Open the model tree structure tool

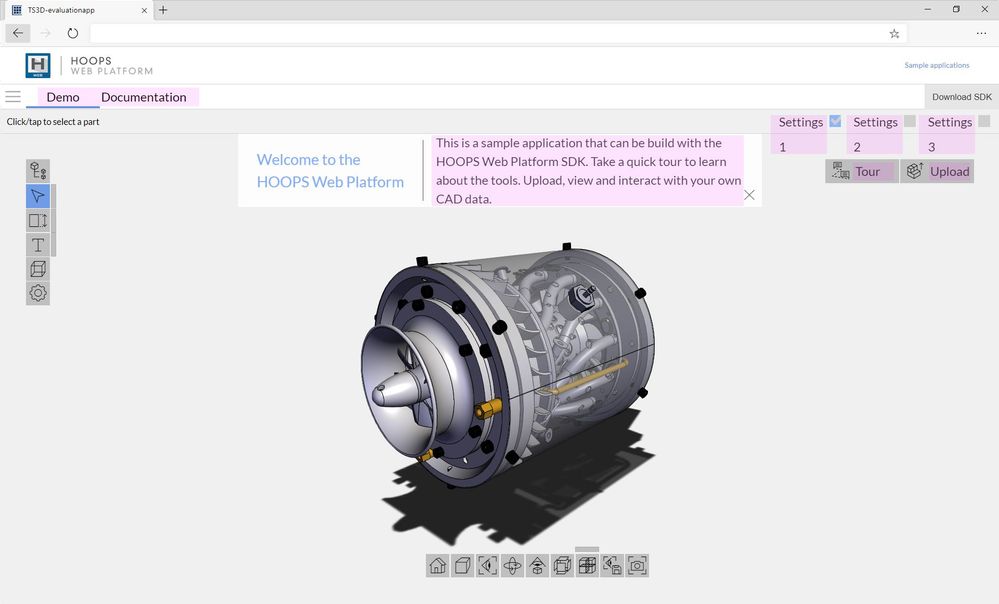pos(38,171)
